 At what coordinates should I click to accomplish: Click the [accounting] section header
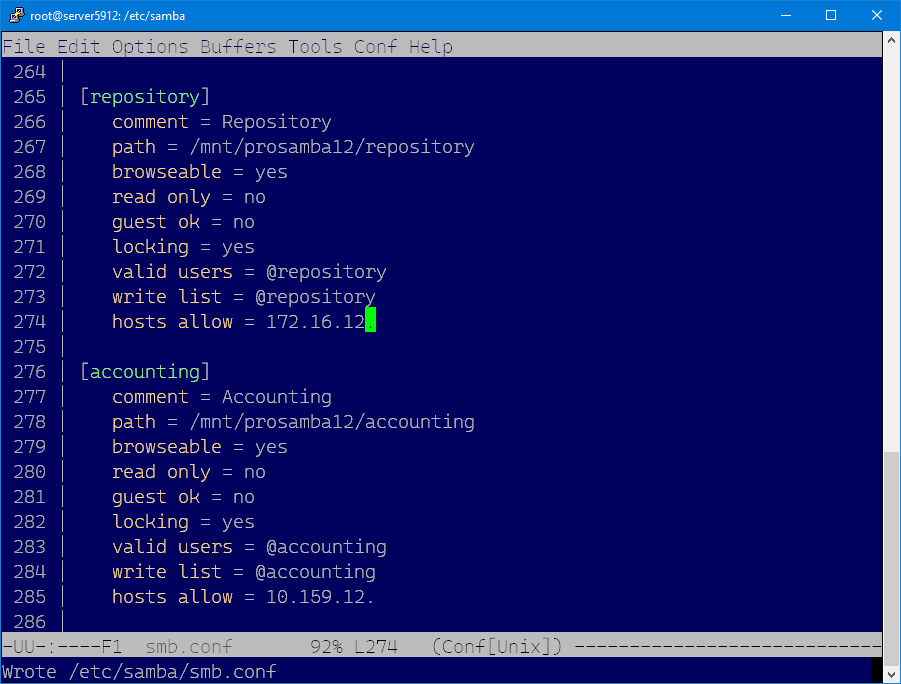click(x=145, y=372)
